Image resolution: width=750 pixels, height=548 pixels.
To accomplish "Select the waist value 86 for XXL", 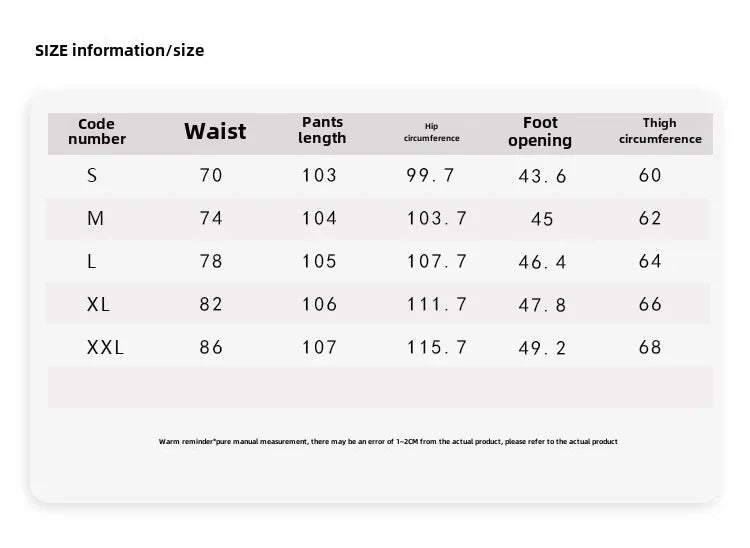I will coord(211,348).
